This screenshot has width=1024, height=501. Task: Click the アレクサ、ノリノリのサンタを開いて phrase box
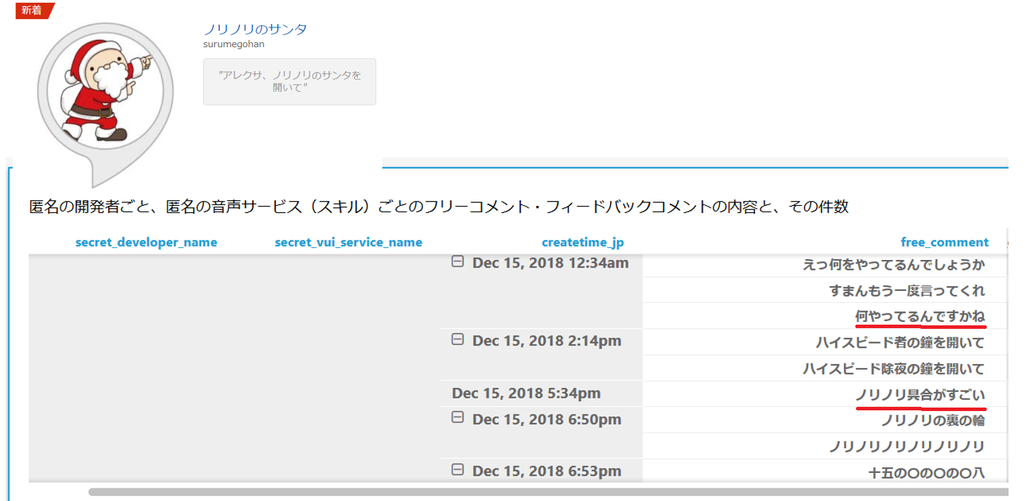289,82
